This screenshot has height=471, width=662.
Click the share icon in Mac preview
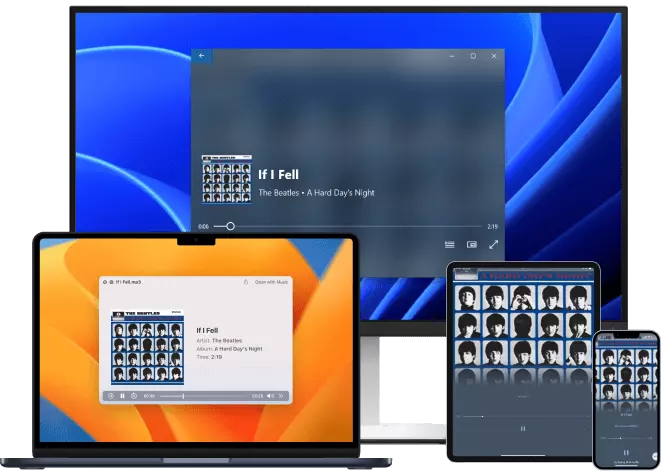tap(246, 282)
